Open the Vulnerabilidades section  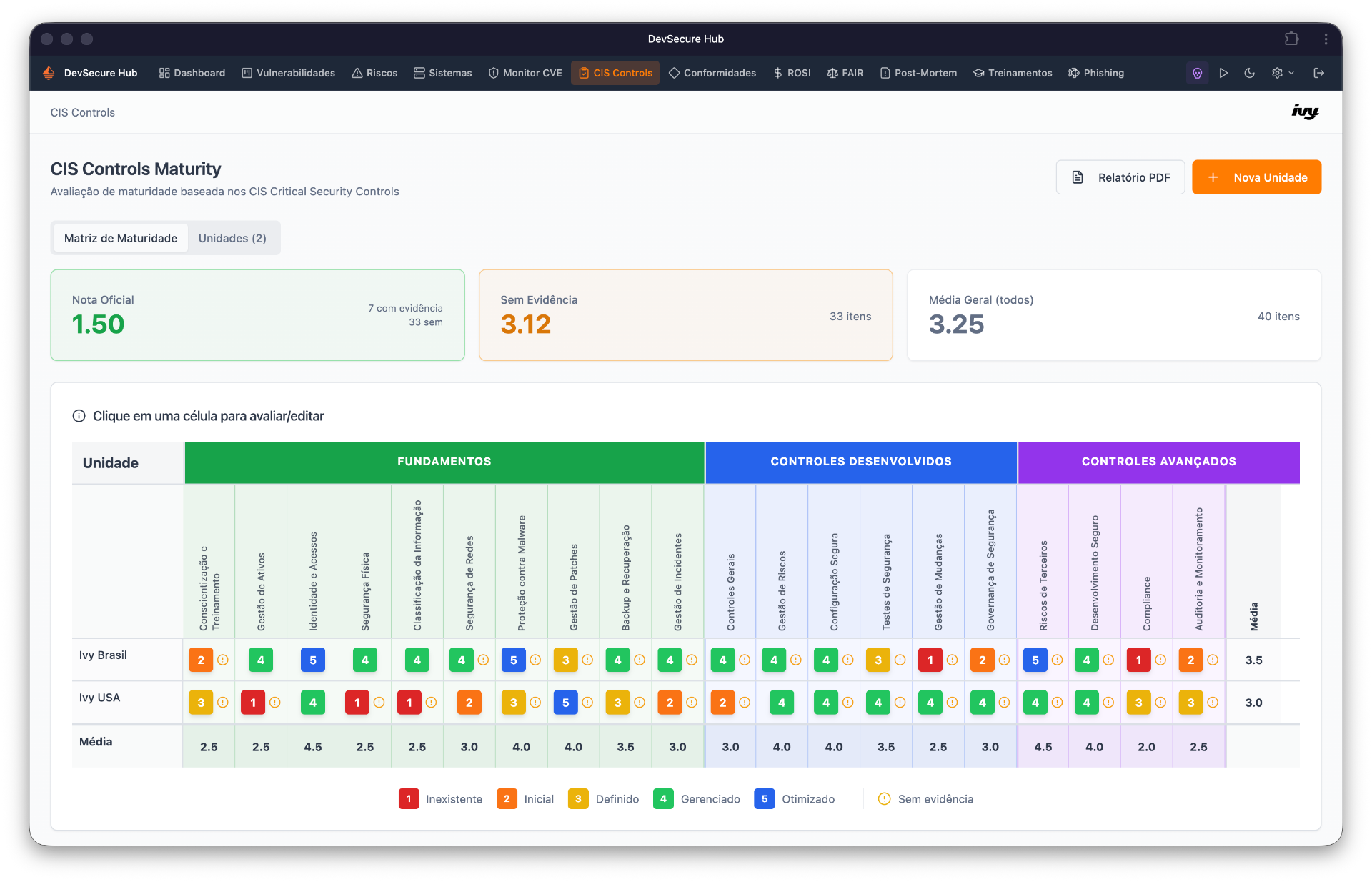pyautogui.click(x=289, y=73)
